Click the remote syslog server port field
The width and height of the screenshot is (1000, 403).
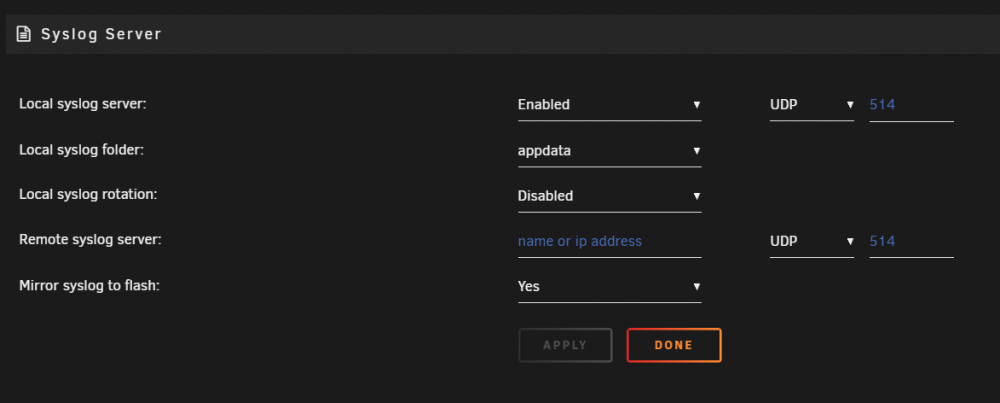click(911, 241)
